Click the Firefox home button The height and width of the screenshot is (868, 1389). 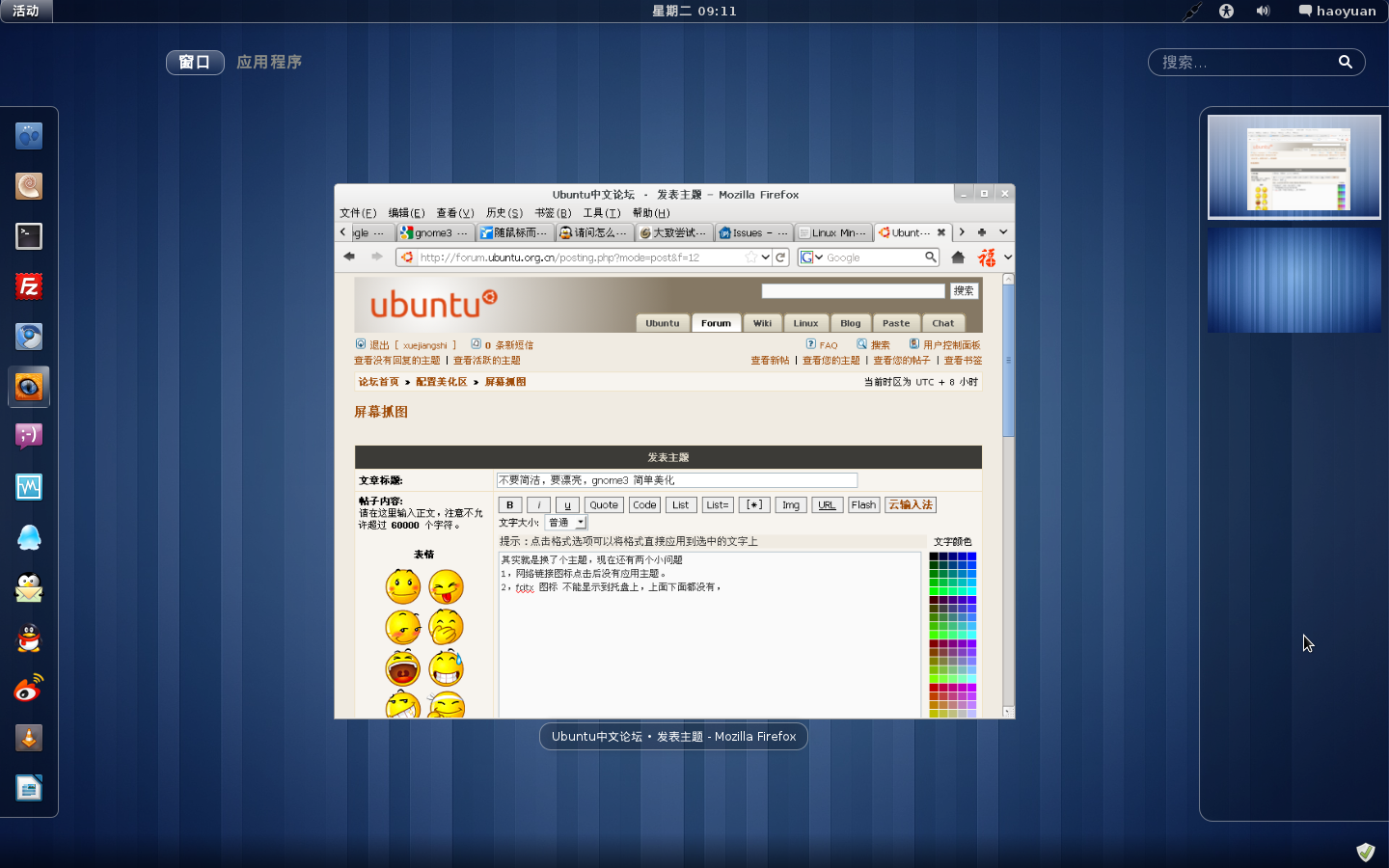[958, 258]
